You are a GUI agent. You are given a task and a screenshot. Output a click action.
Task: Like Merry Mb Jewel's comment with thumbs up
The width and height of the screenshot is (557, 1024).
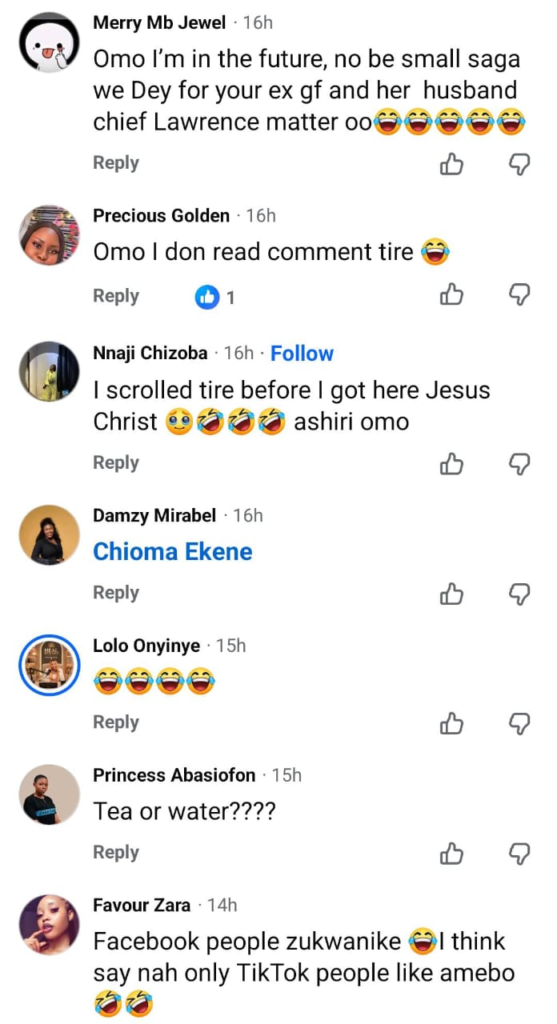451,165
